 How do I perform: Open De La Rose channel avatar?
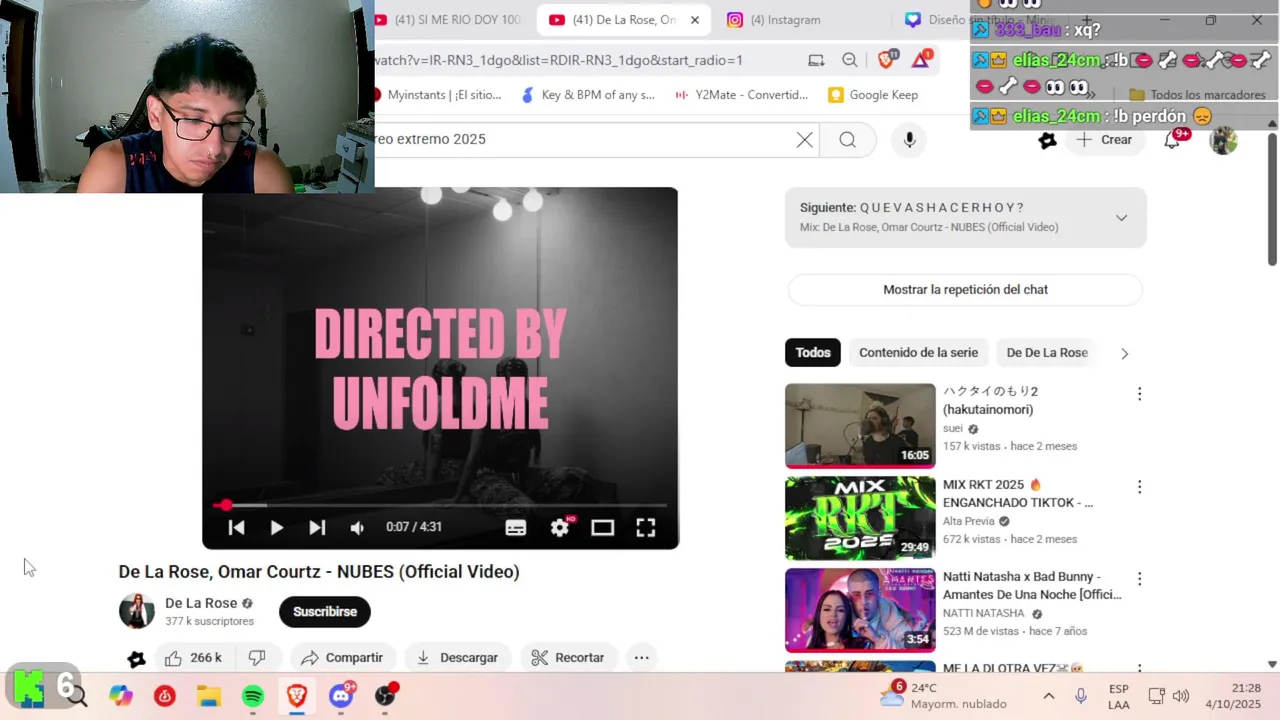pos(137,611)
